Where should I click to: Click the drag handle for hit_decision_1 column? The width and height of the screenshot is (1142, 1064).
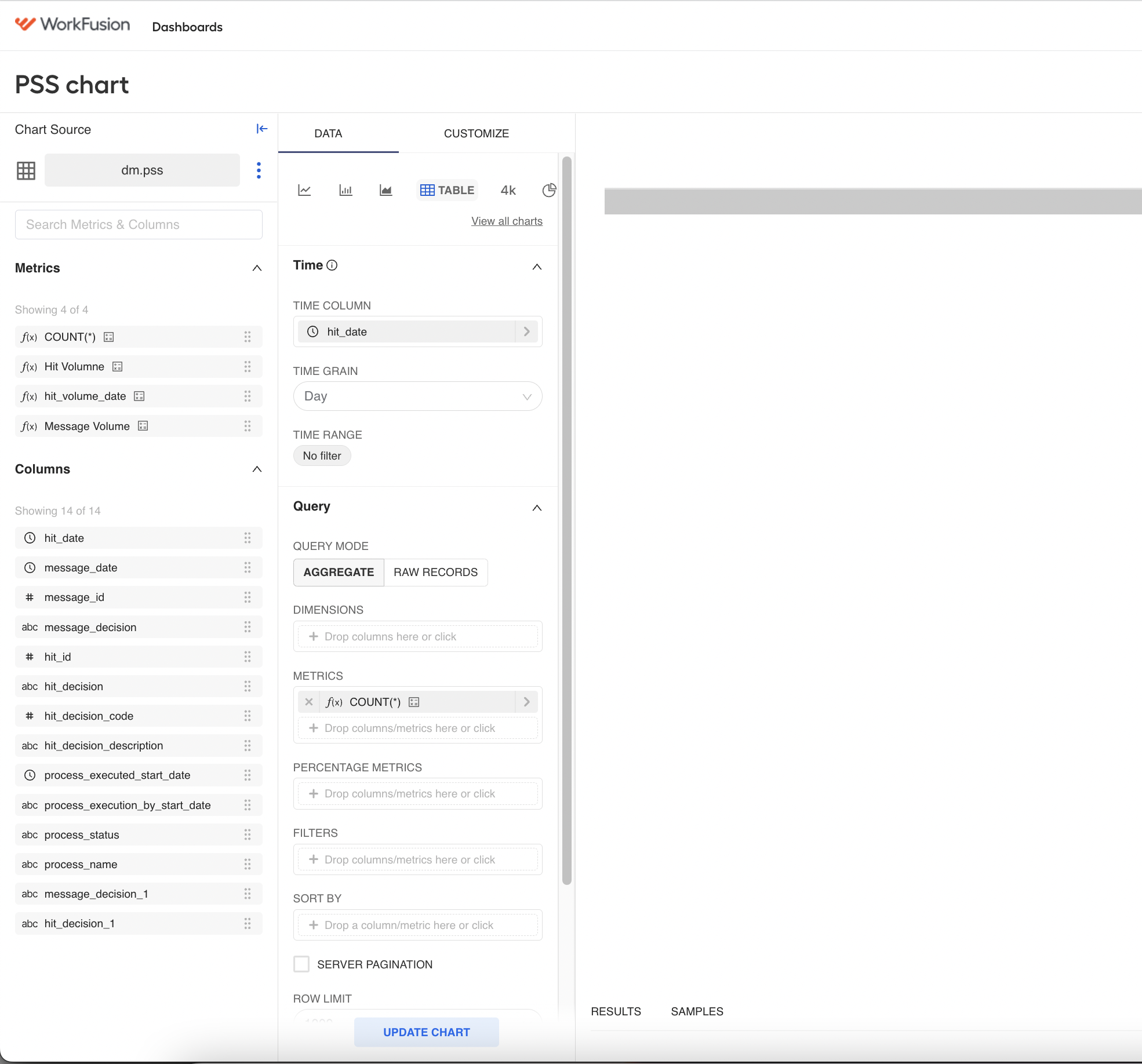(248, 923)
